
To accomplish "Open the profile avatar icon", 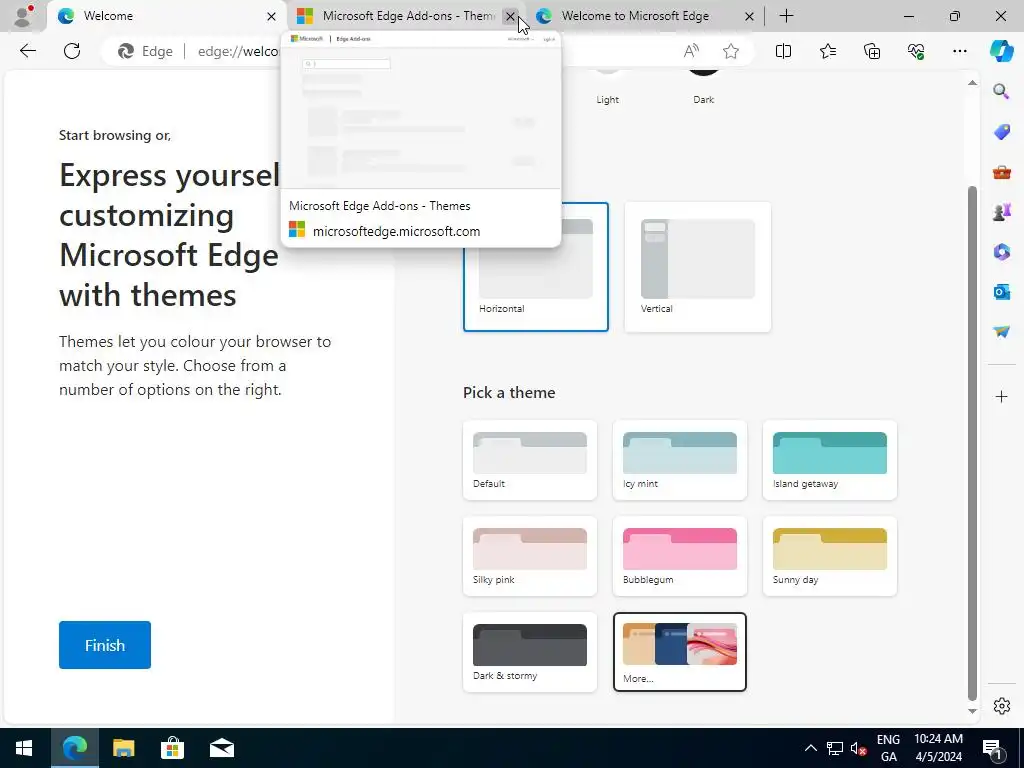I will coord(23,16).
